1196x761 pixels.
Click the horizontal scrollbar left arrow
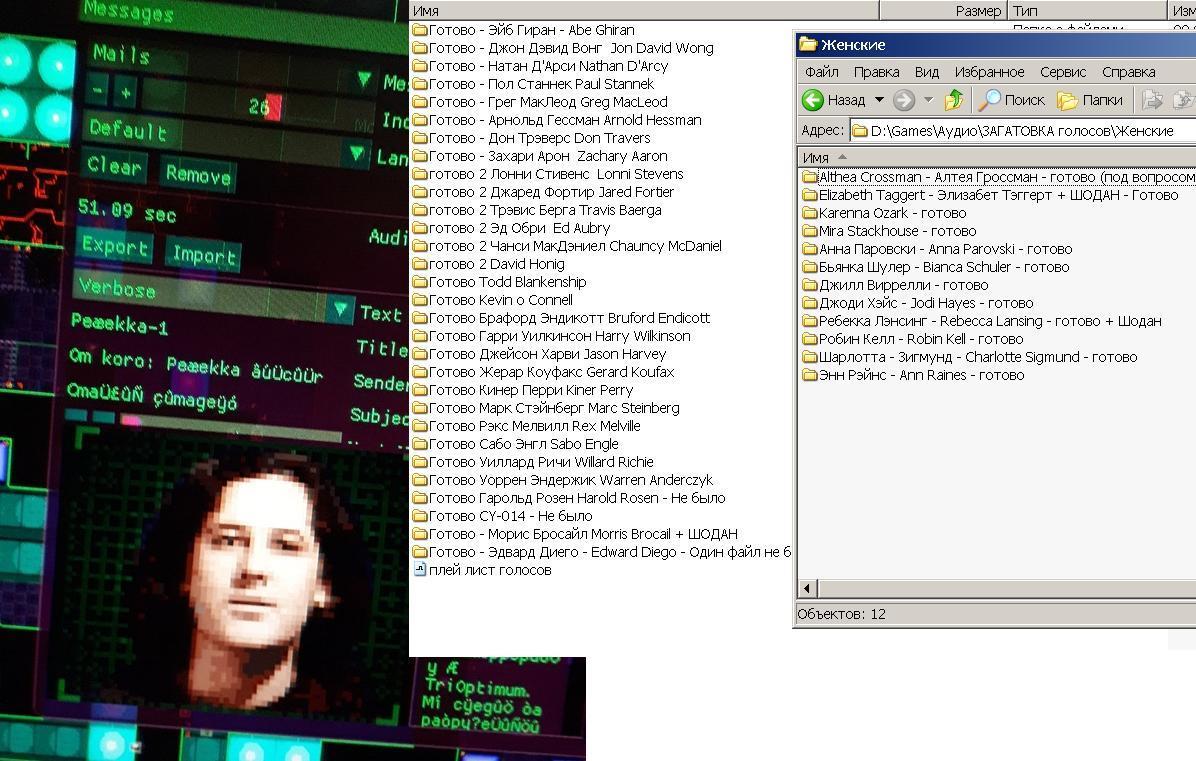(808, 588)
